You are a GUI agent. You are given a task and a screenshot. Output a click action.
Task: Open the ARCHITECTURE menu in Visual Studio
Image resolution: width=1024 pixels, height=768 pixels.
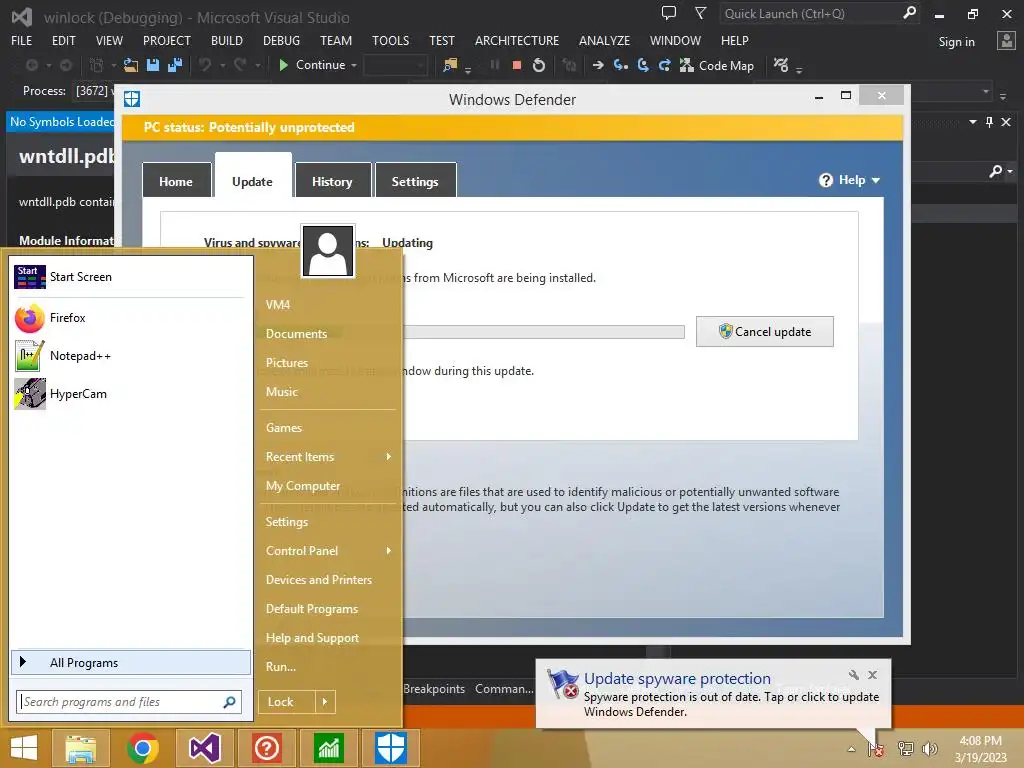(517, 40)
